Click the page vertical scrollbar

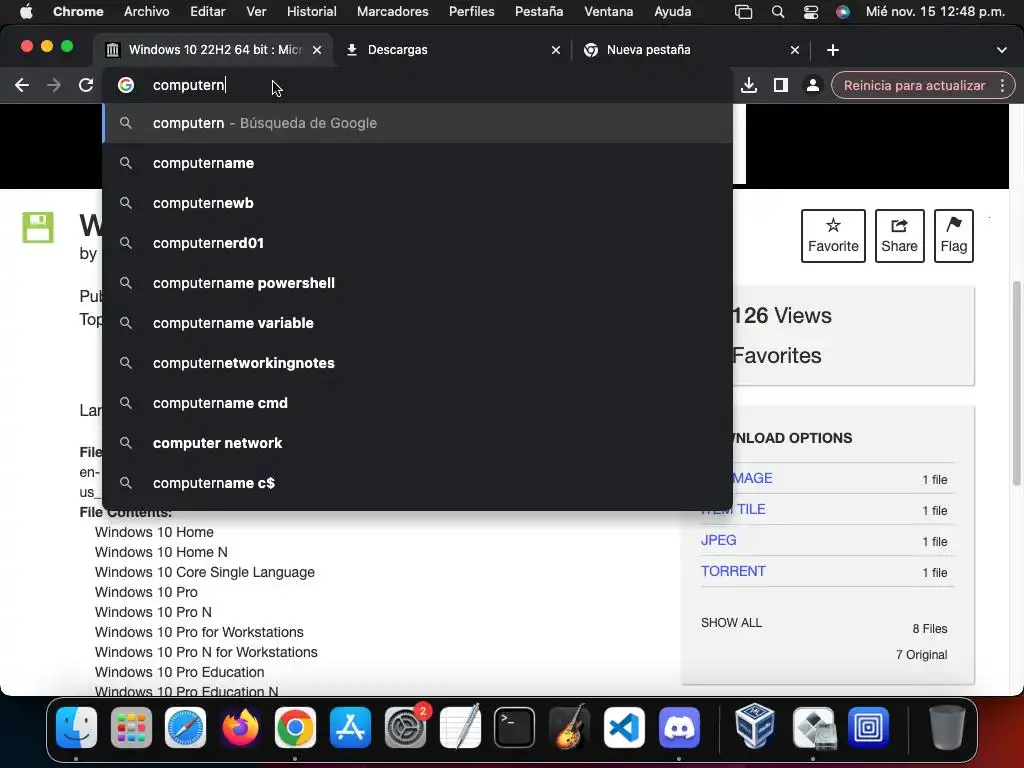point(1016,384)
